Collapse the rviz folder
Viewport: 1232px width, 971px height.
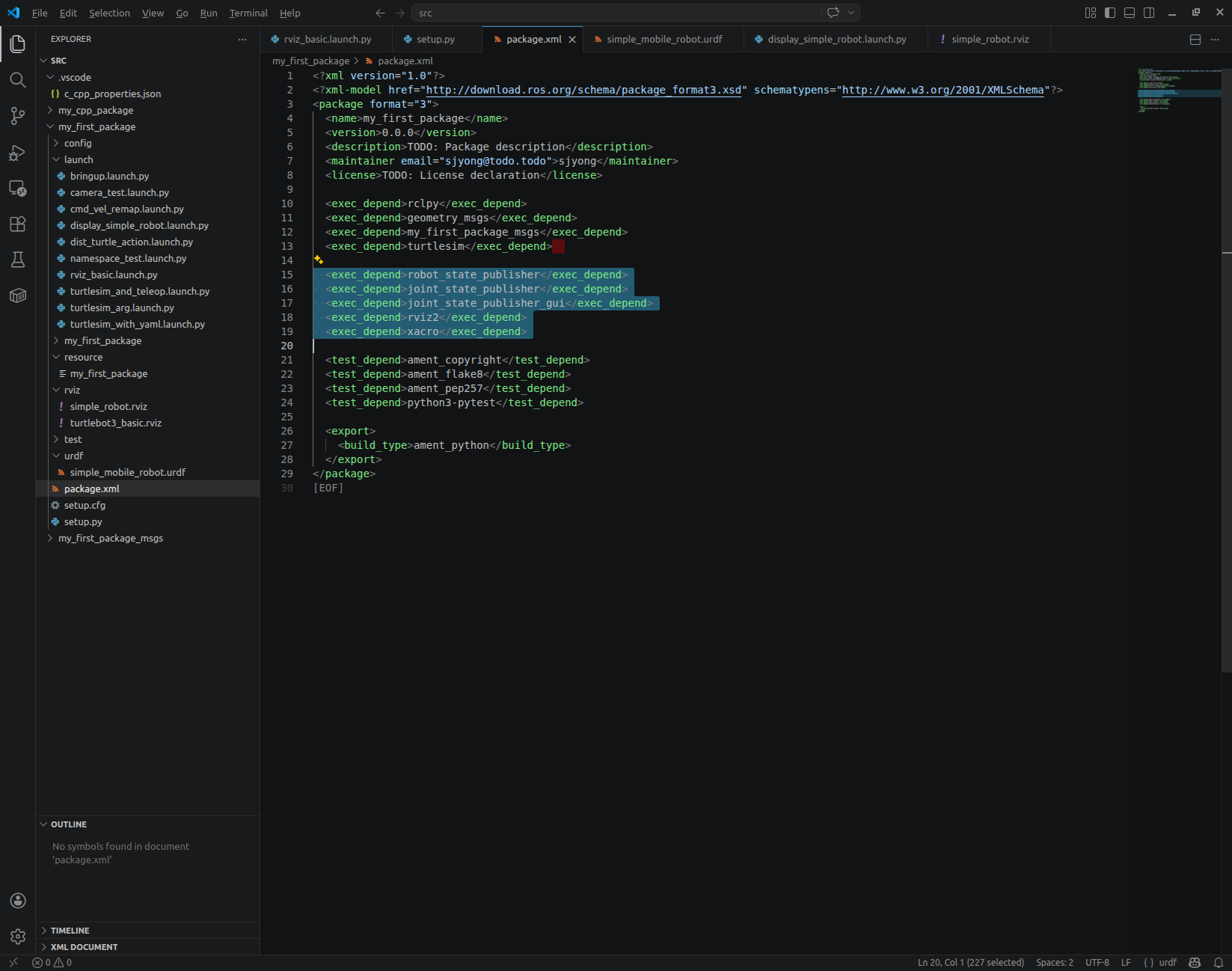(x=56, y=390)
